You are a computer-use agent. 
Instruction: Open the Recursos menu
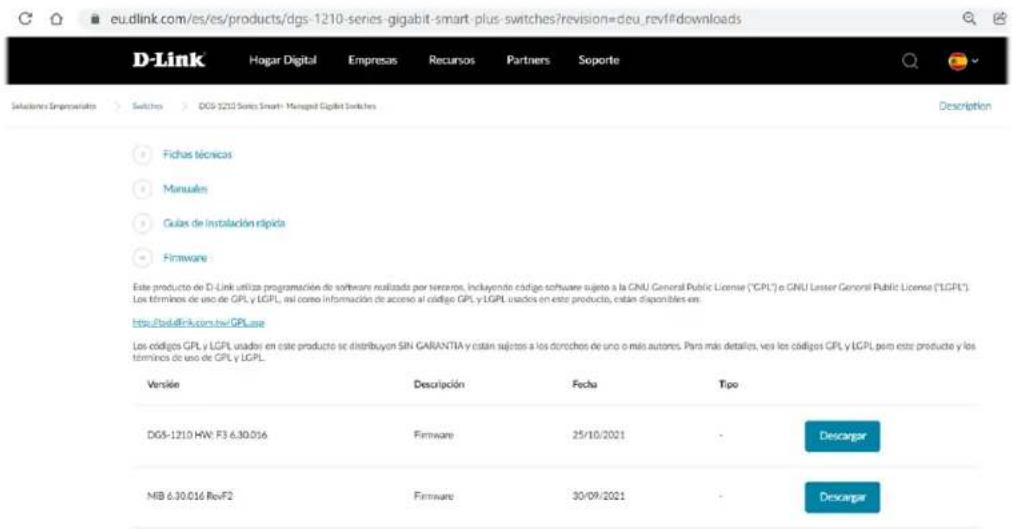[x=452, y=60]
